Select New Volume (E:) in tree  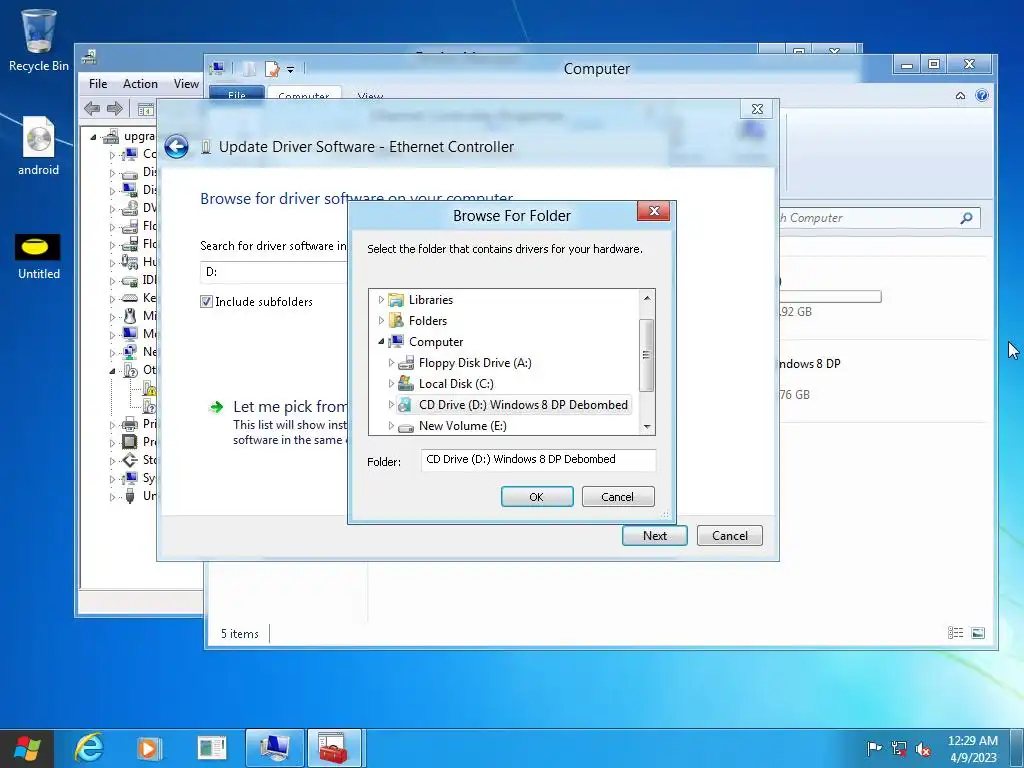(462, 426)
